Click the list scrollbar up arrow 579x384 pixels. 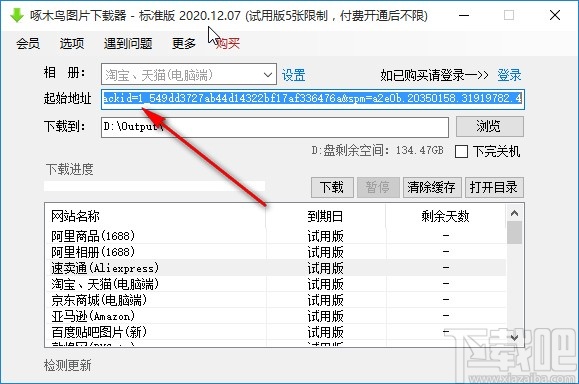coord(514,213)
